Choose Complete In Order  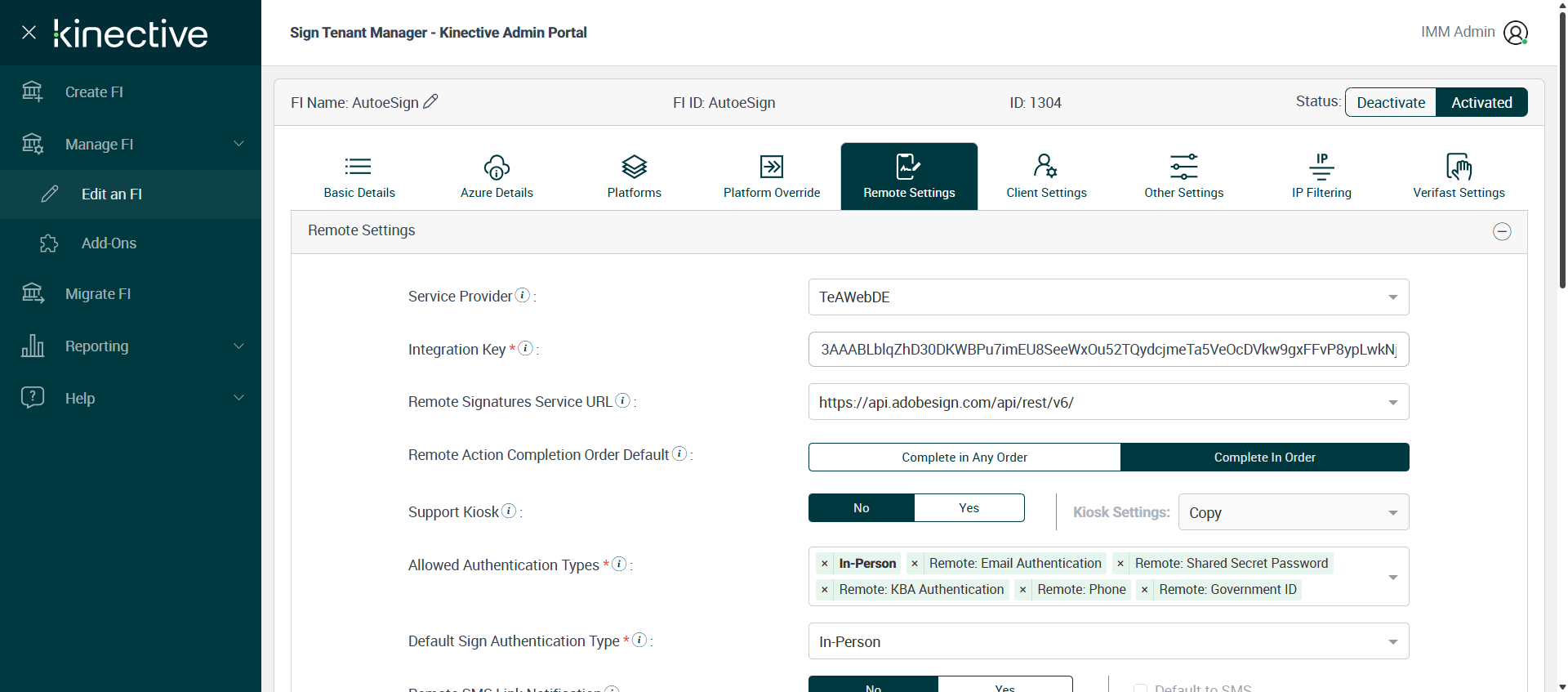click(1265, 458)
